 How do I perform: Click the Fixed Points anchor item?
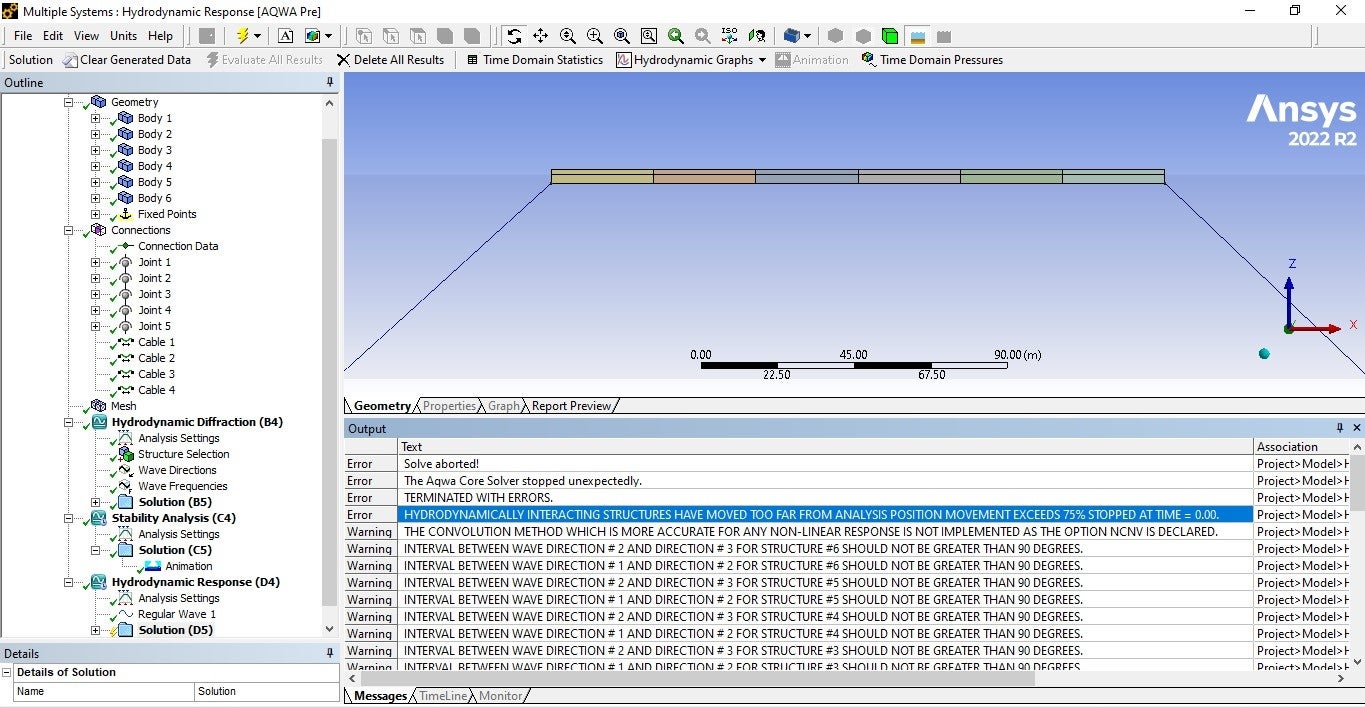point(166,214)
